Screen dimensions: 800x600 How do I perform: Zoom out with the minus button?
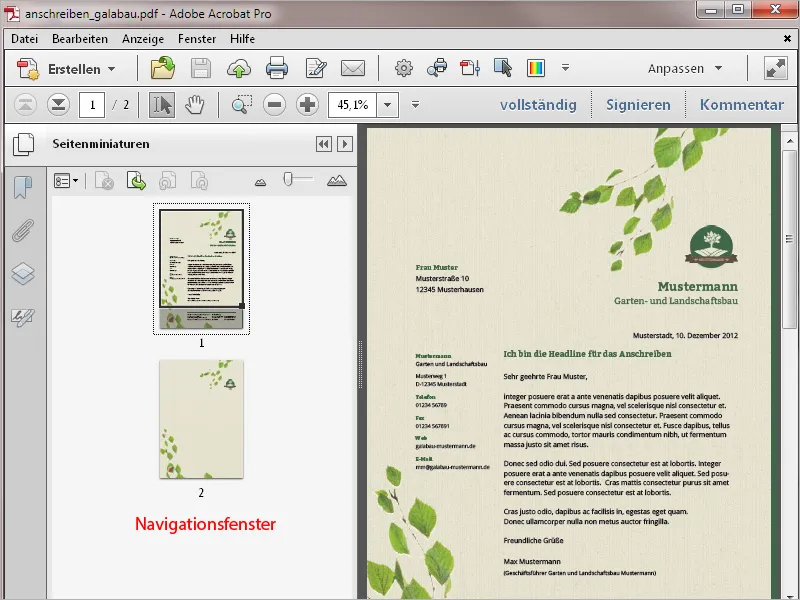coord(274,105)
